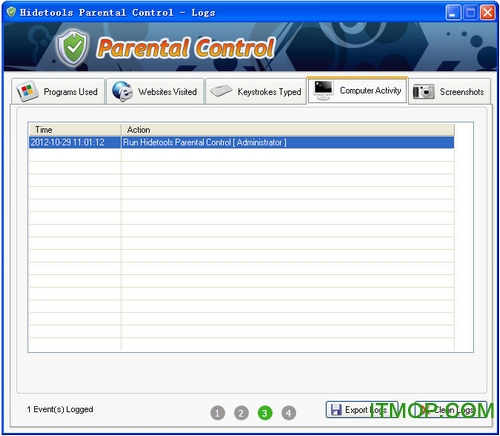Click the '1 Event(s) Logged' status text

60,409
